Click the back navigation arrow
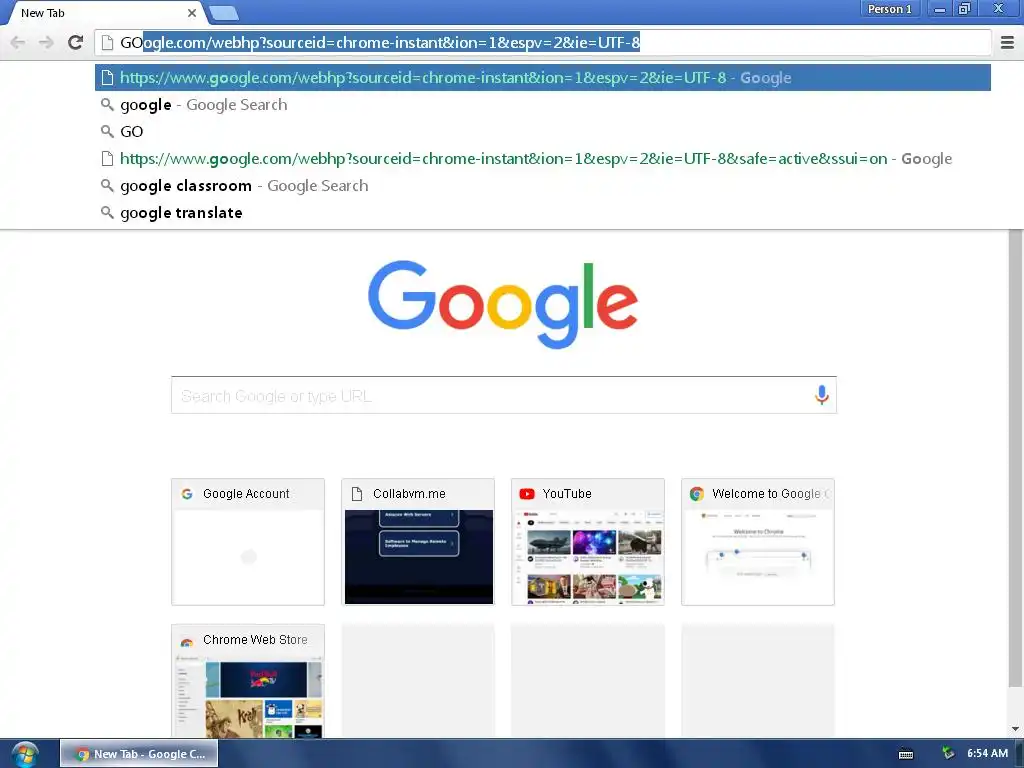 pos(18,42)
